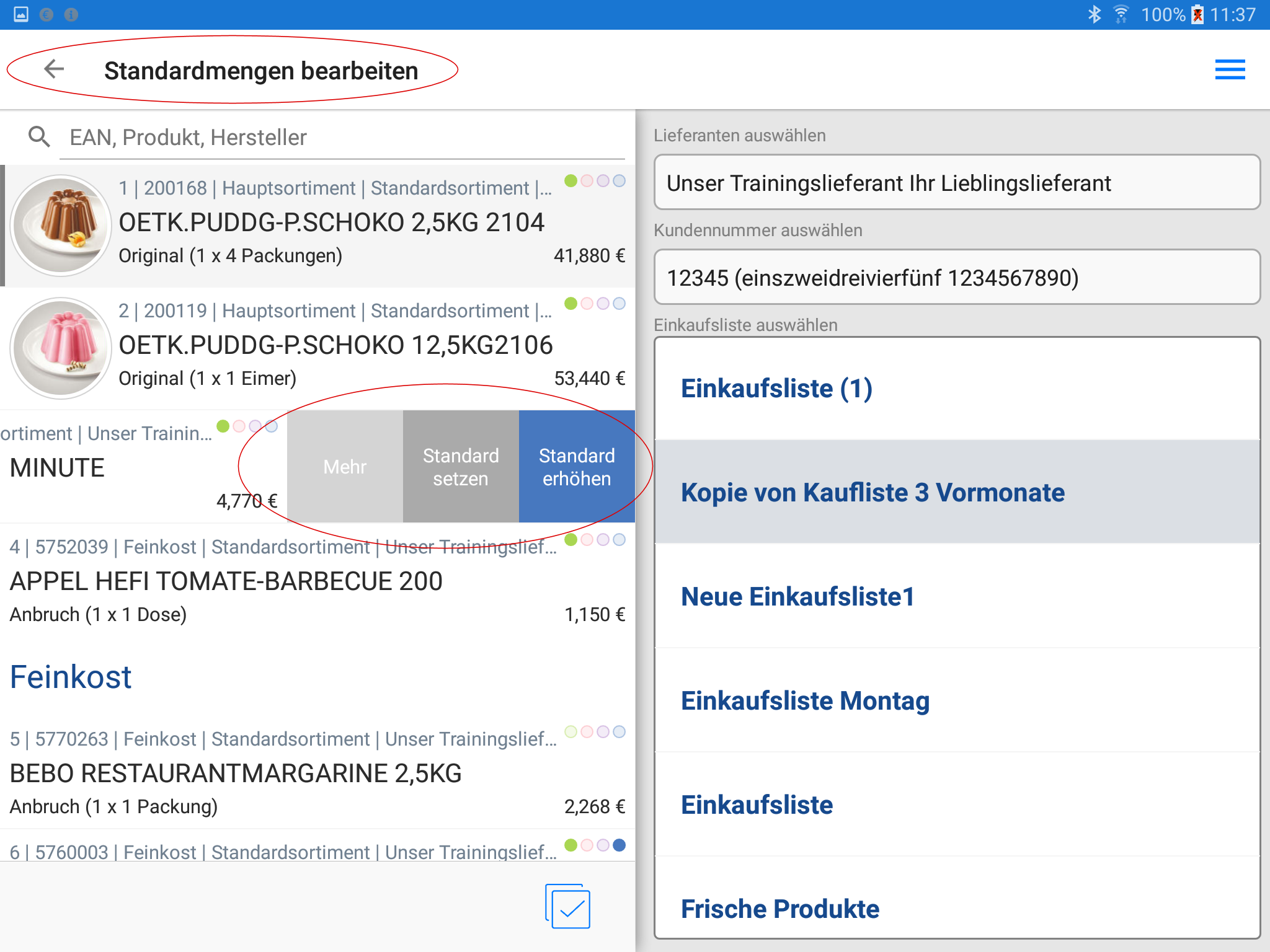Open the hamburger menu icon
The image size is (1270, 952).
pos(1230,69)
